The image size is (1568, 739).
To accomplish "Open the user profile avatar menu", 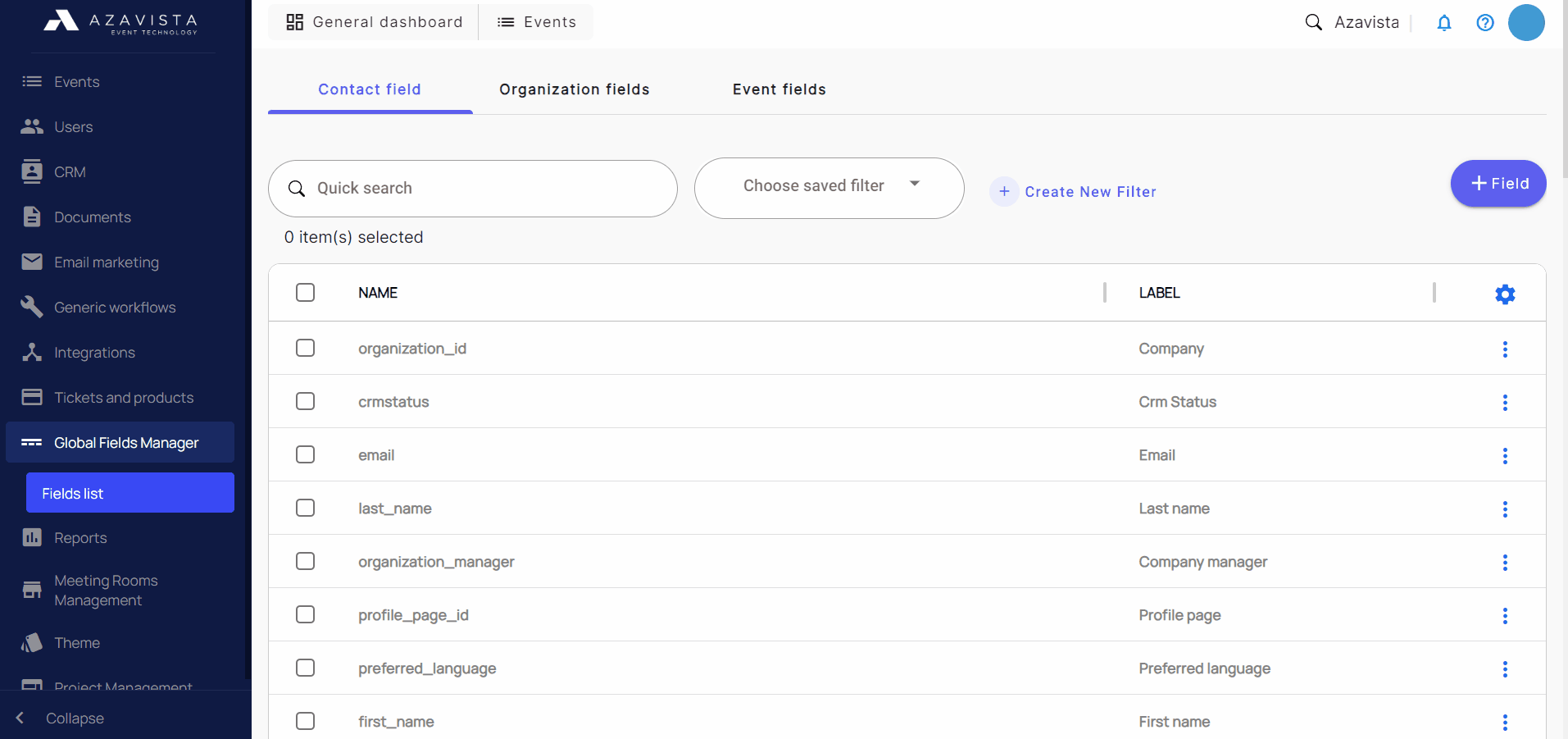I will click(x=1526, y=22).
